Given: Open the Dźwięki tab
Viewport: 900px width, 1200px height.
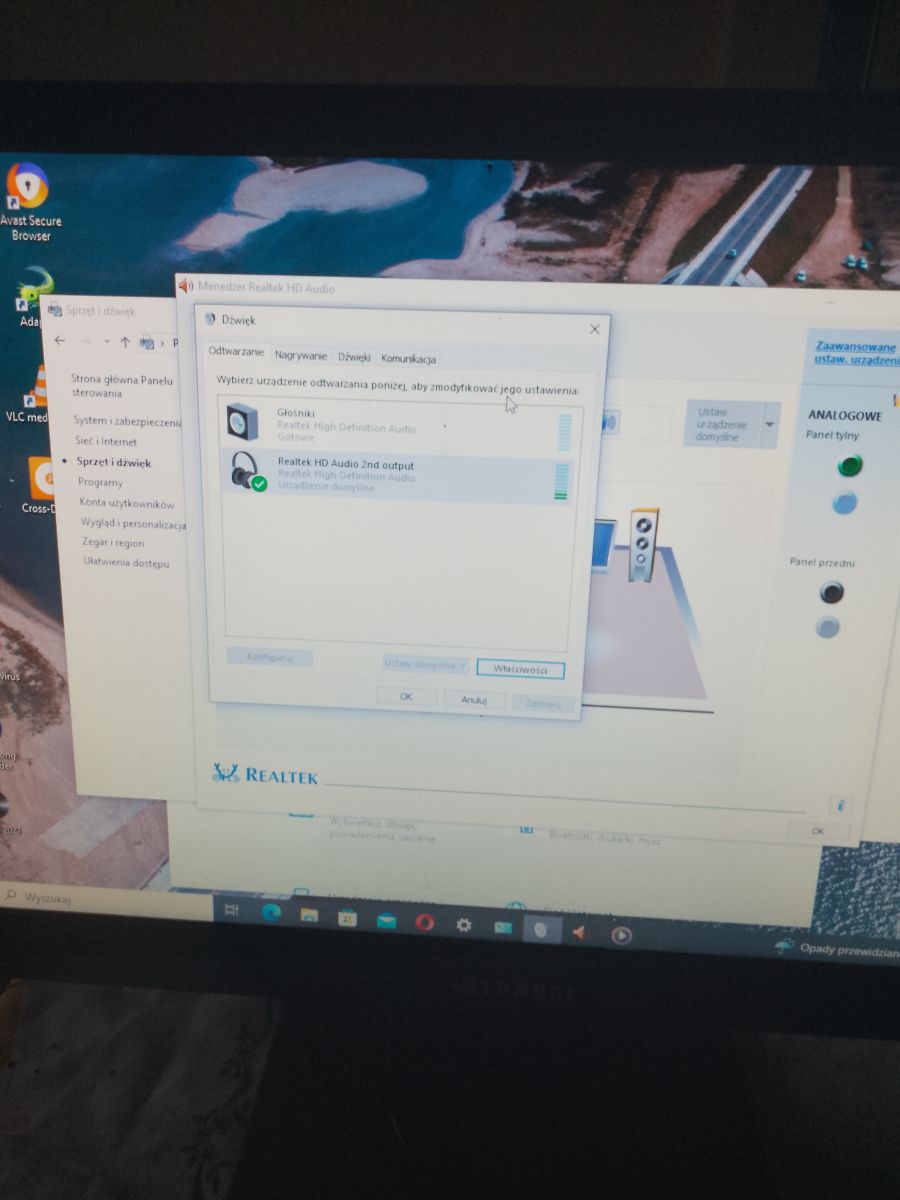Looking at the screenshot, I should [x=354, y=357].
